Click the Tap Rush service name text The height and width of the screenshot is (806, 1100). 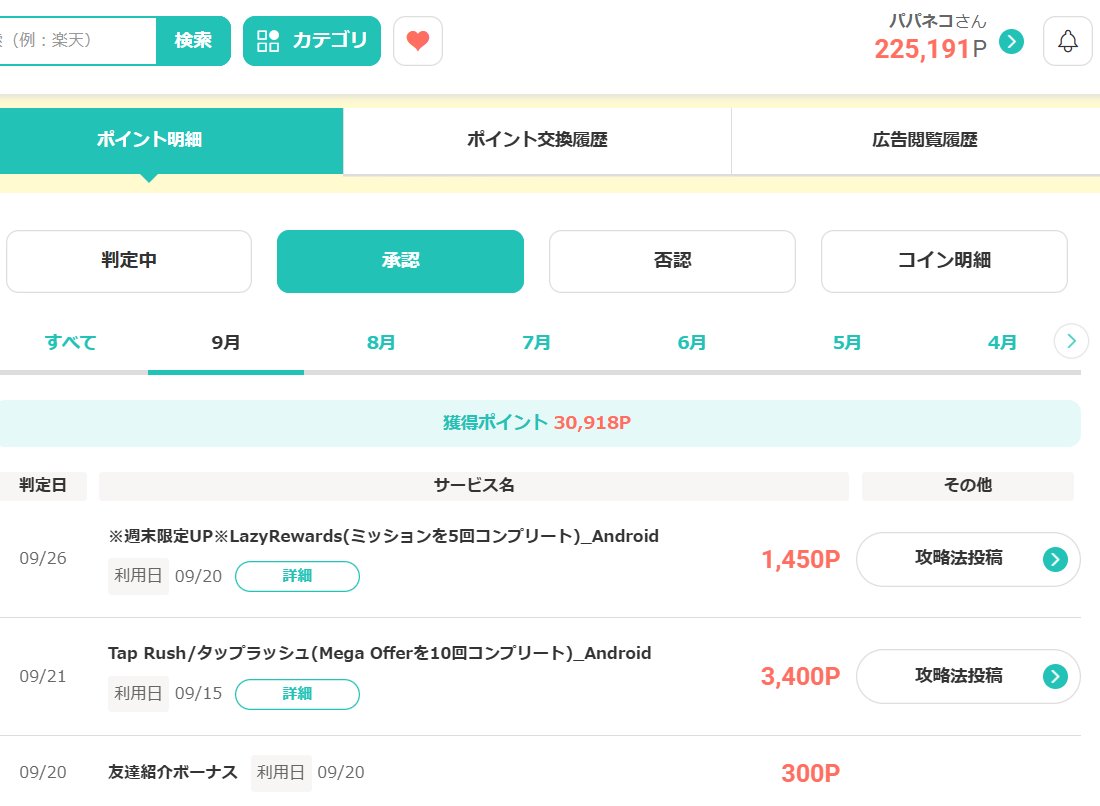click(x=380, y=654)
